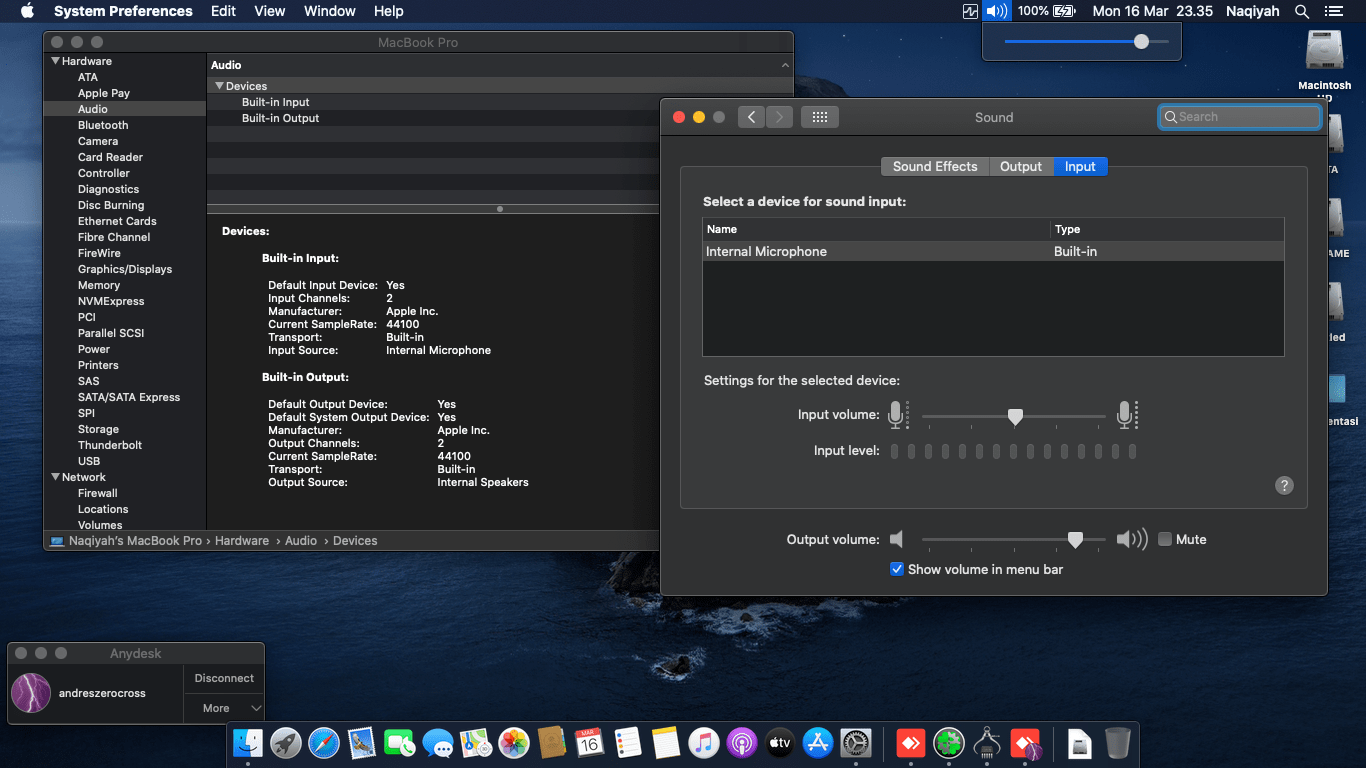
Task: Click Disconnect in the Anydesk window
Action: (x=224, y=678)
